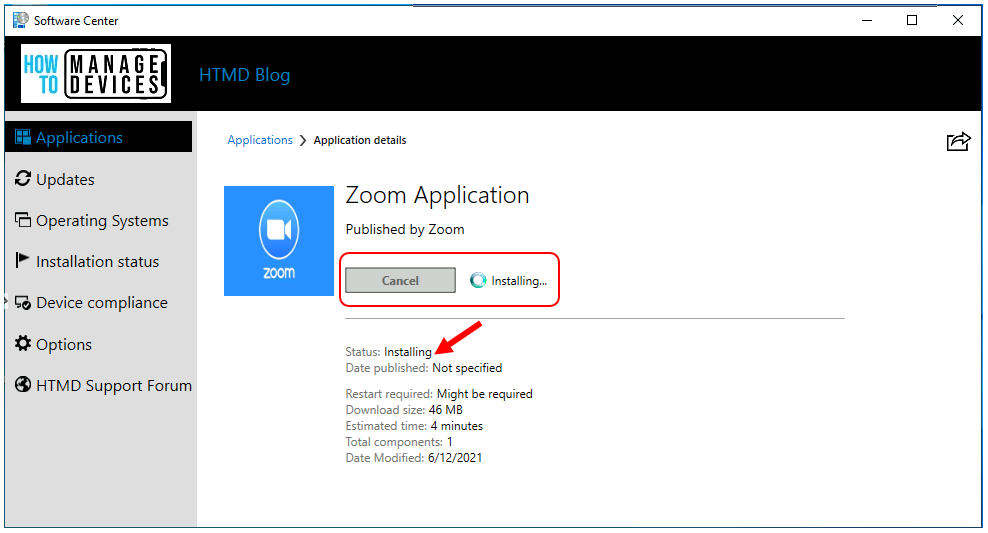Click Application details breadcrumb text
Screen dimensions: 988x533
[360, 140]
